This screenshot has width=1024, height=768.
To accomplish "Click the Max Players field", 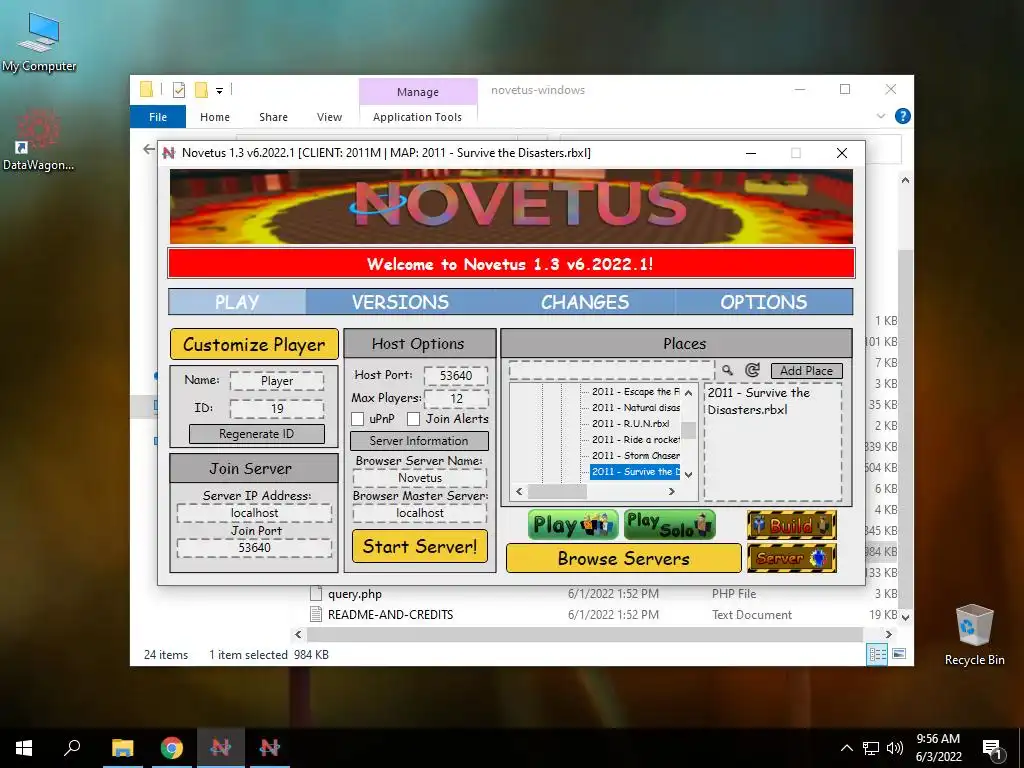I will pyautogui.click(x=456, y=398).
